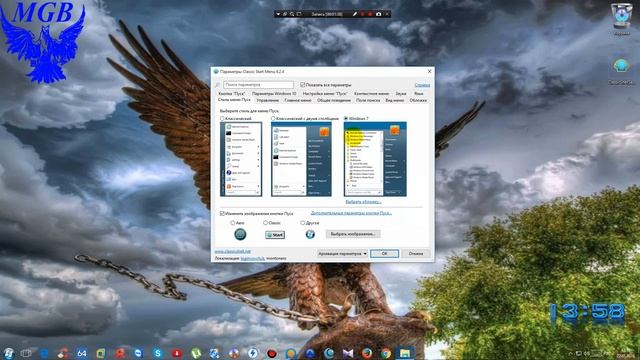This screenshot has width=640, height=360.
Task: Select the 'Классический' style radio button
Action: click(x=222, y=118)
